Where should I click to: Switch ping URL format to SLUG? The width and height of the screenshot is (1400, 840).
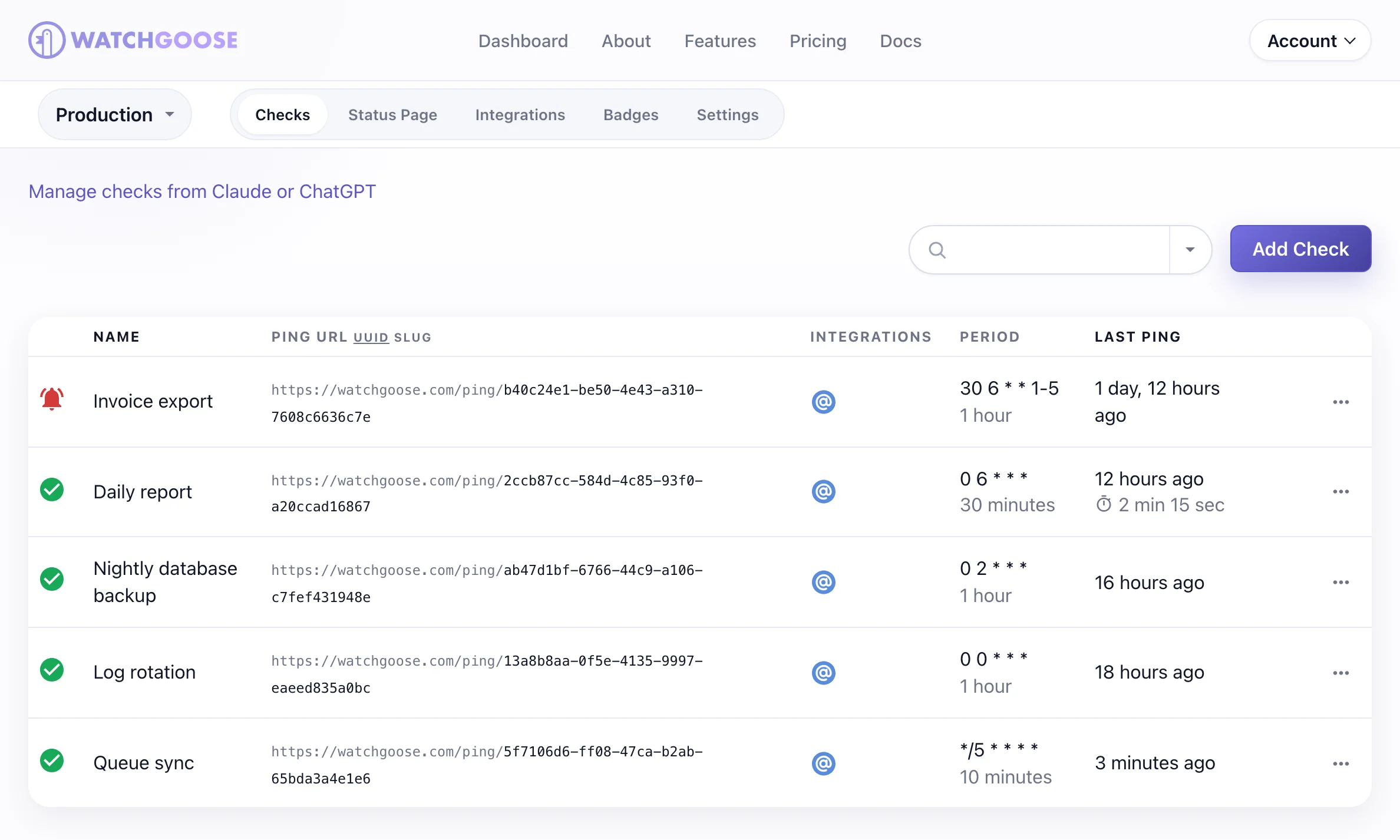412,338
